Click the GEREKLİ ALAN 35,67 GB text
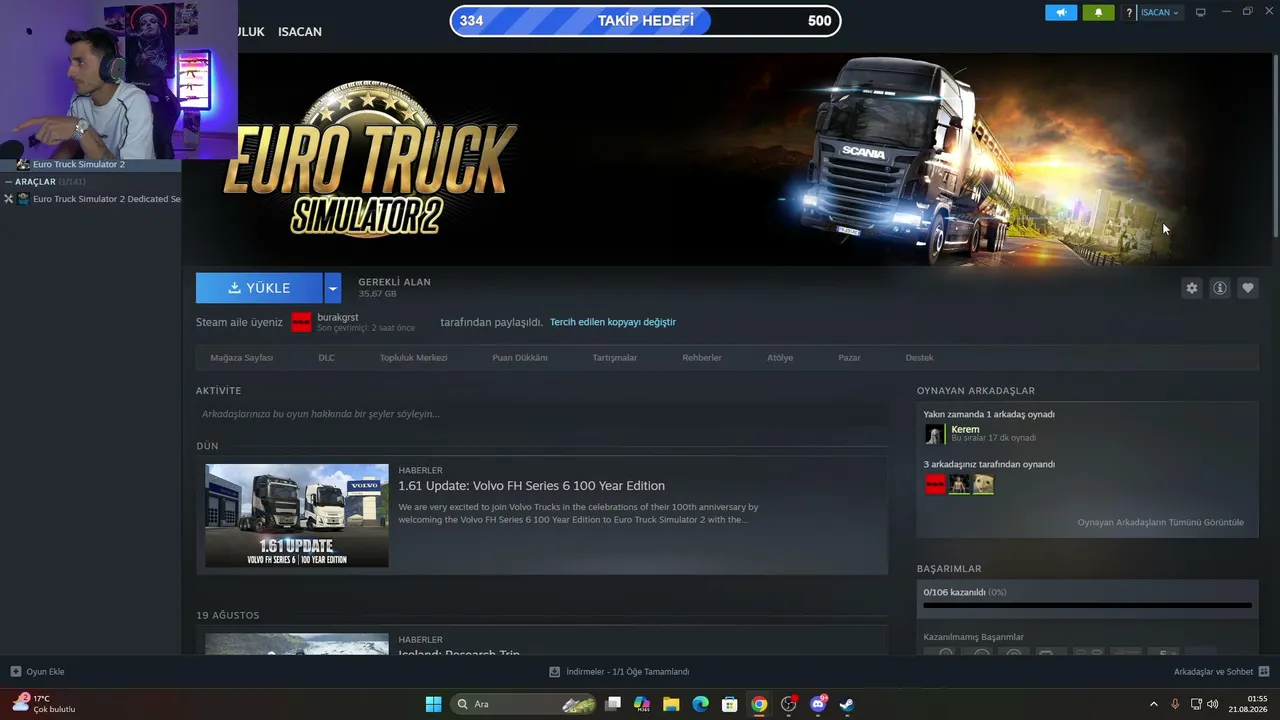The height and width of the screenshot is (720, 1280). pos(394,287)
